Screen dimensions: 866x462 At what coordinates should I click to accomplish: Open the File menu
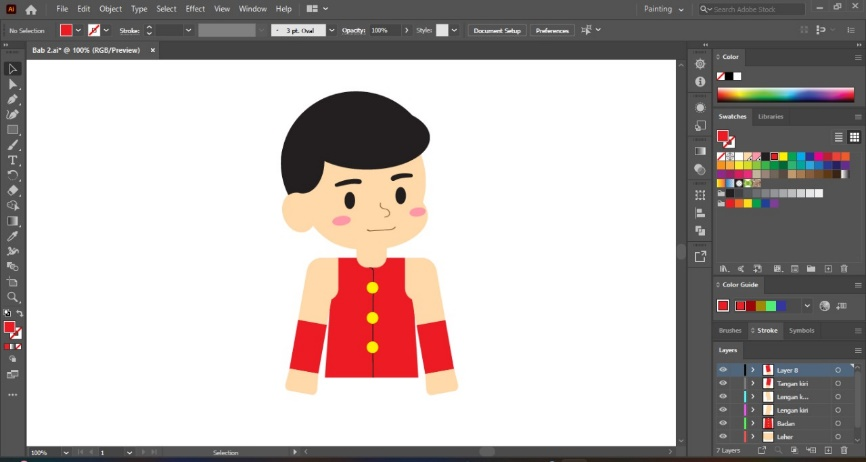[x=62, y=9]
